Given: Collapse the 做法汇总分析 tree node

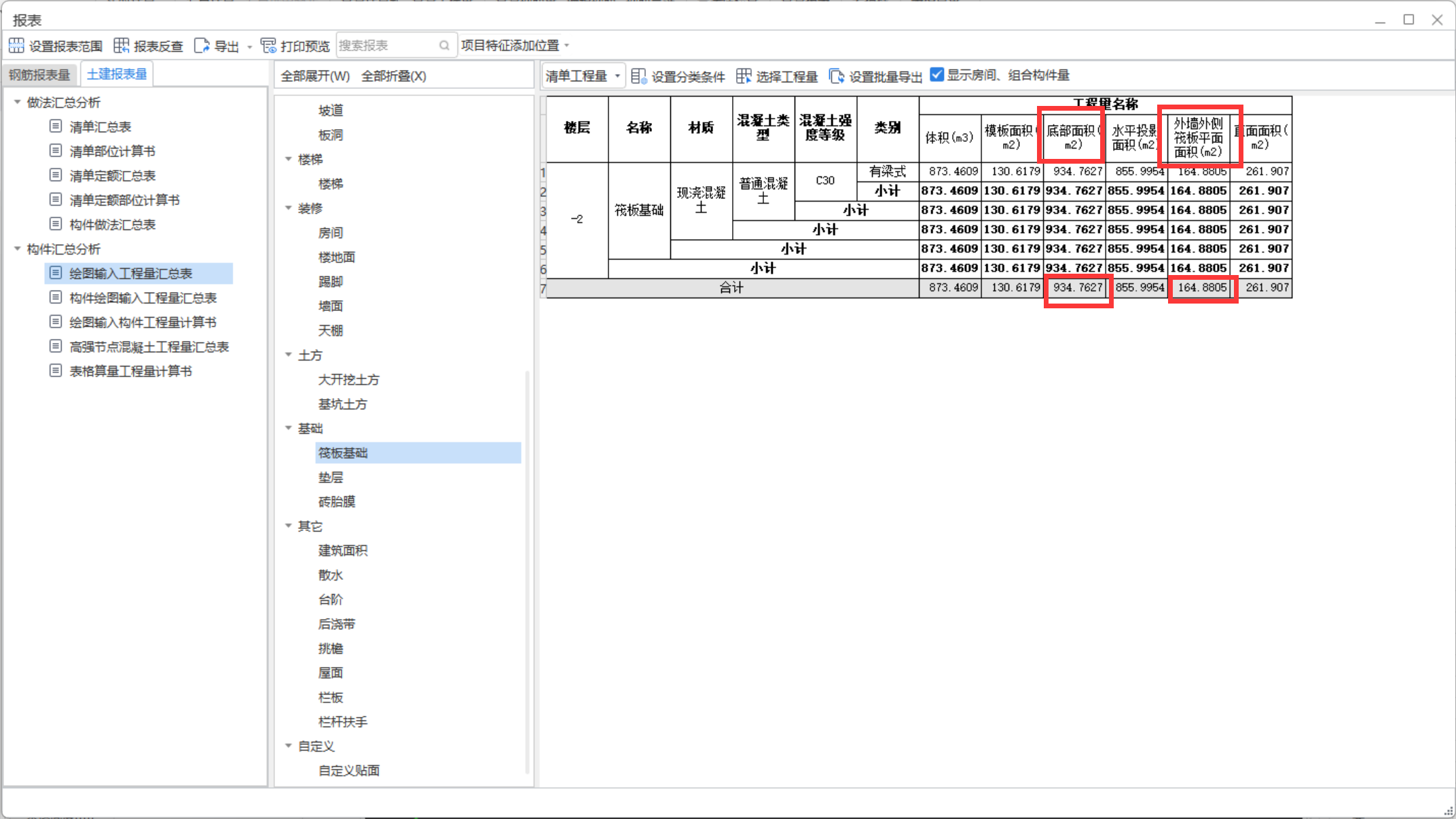Looking at the screenshot, I should 17,102.
